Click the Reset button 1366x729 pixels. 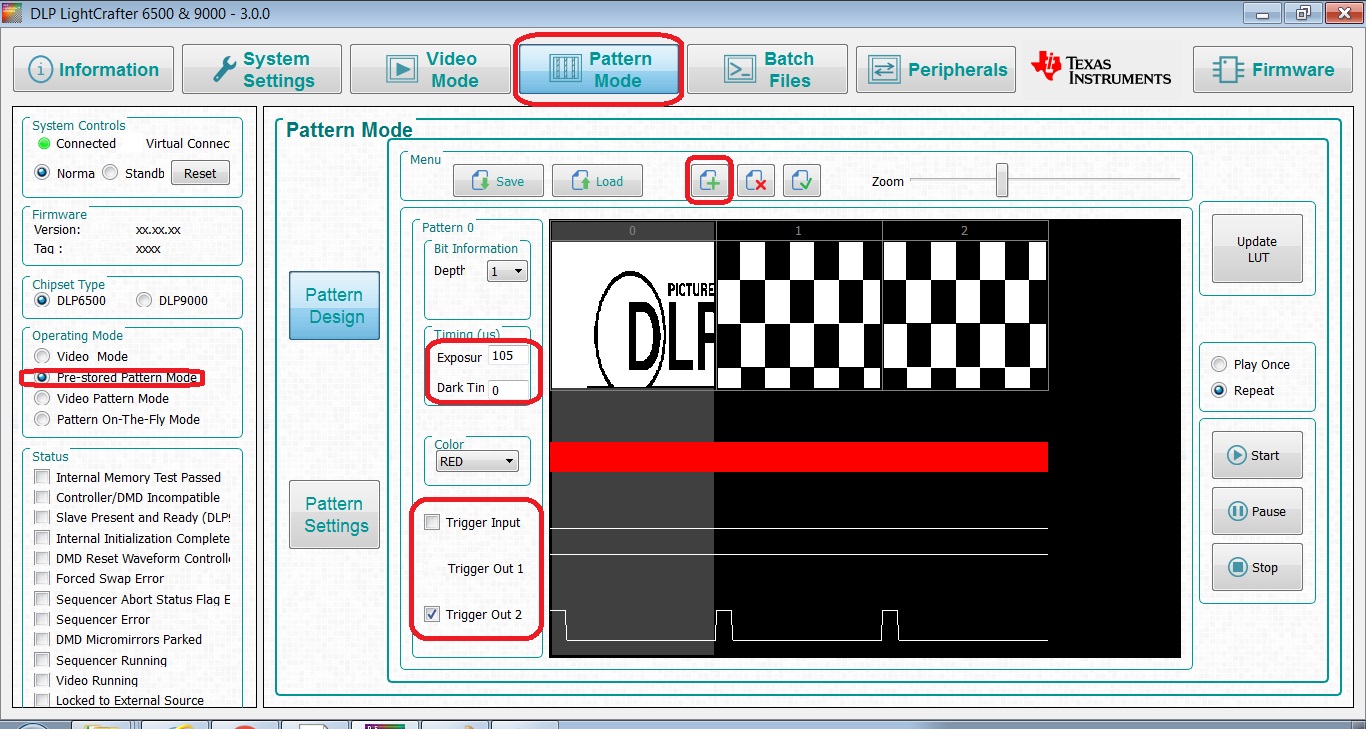click(200, 173)
